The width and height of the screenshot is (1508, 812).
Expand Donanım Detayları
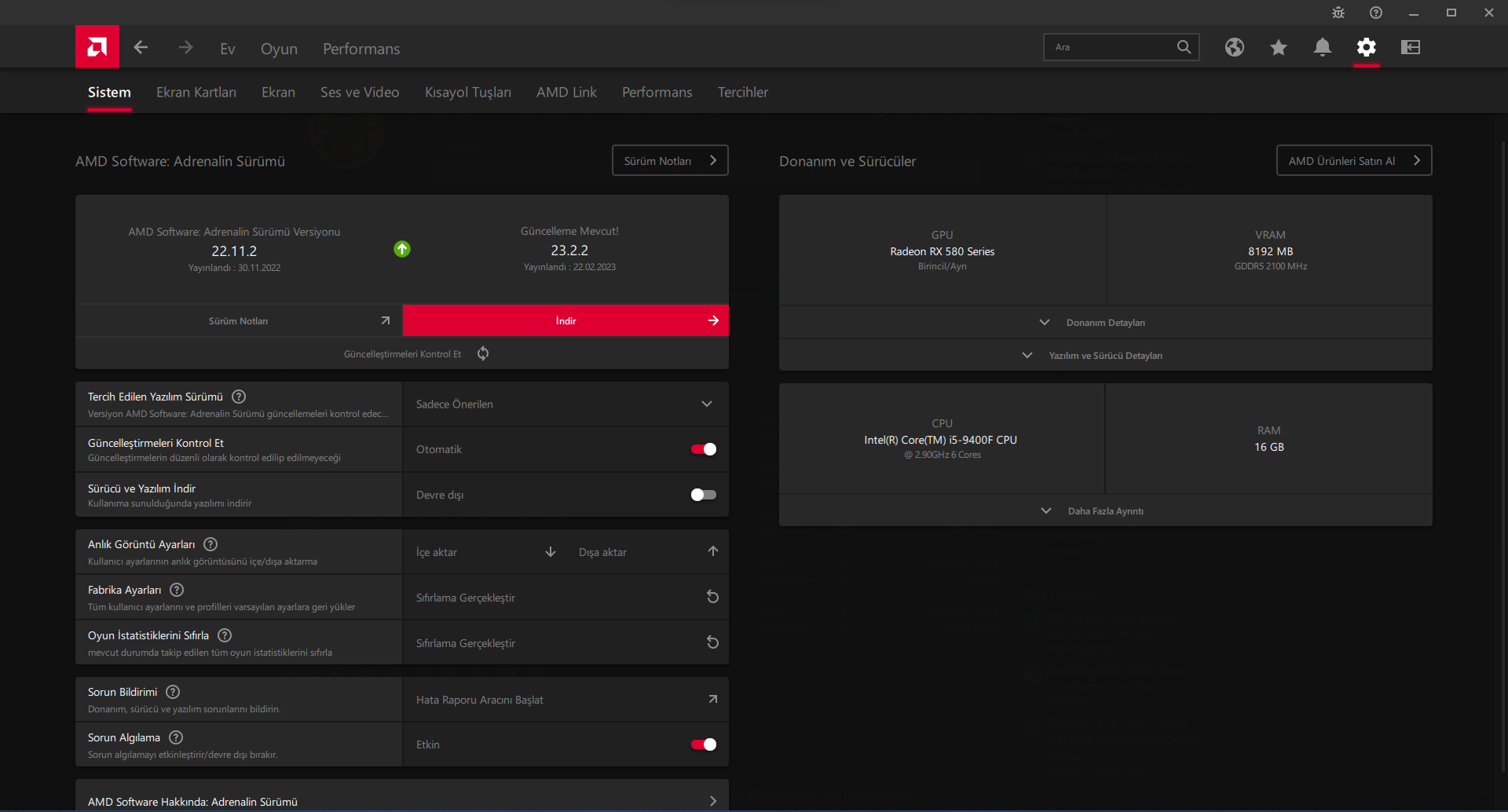[1106, 323]
